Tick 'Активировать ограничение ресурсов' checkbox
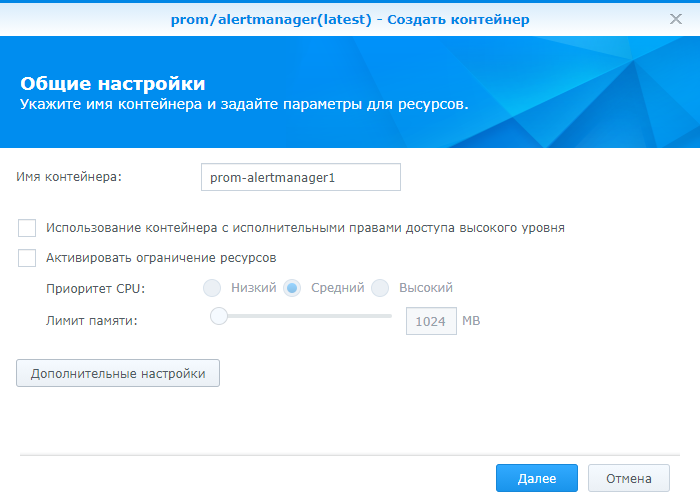Viewport: 700px width, 500px height. (x=27, y=258)
